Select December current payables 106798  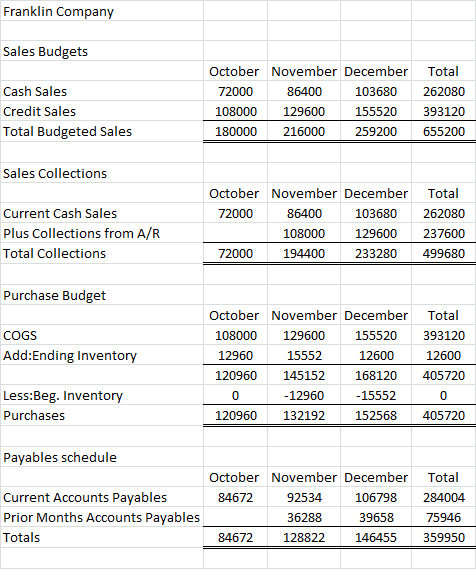(376, 497)
